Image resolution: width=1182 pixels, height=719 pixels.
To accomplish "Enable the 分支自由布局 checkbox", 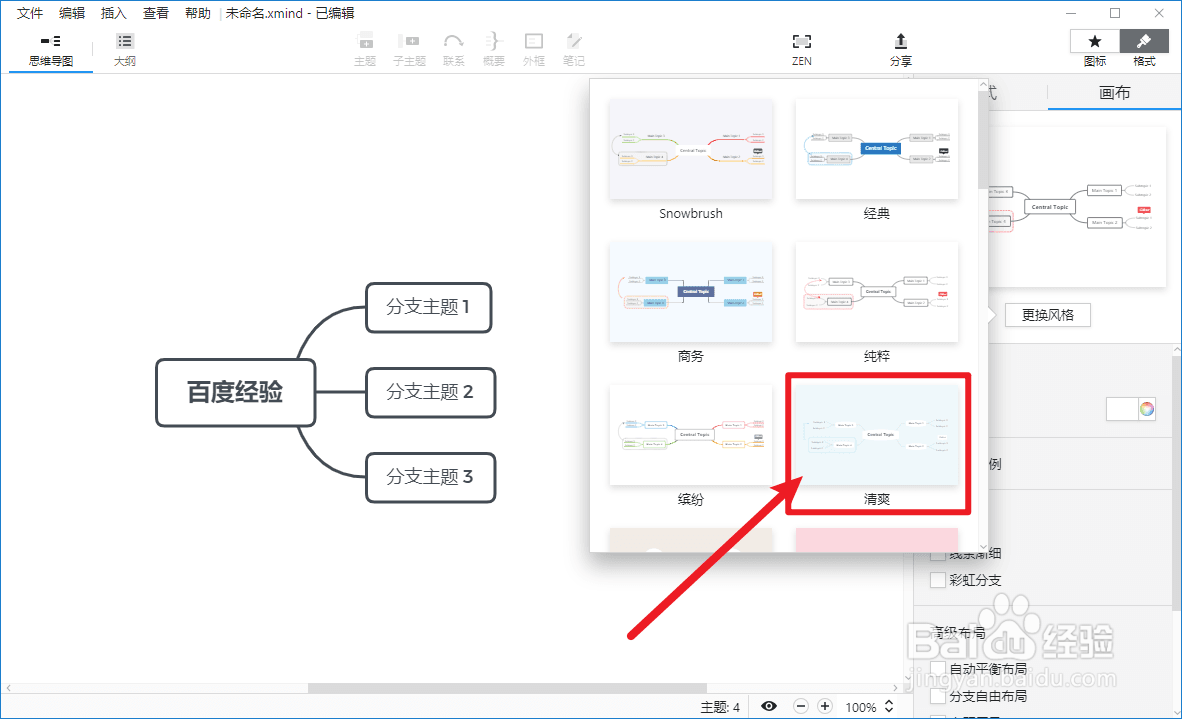I will [938, 696].
